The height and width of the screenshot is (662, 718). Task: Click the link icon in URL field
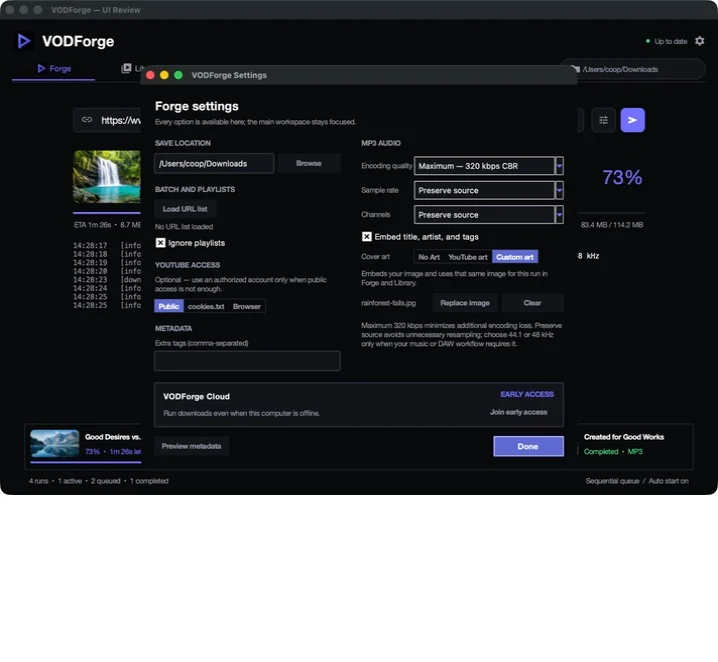tap(87, 120)
